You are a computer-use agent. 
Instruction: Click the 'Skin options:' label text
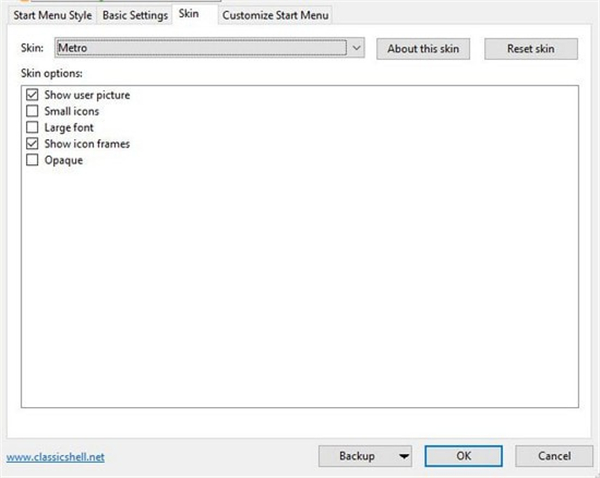[51, 74]
